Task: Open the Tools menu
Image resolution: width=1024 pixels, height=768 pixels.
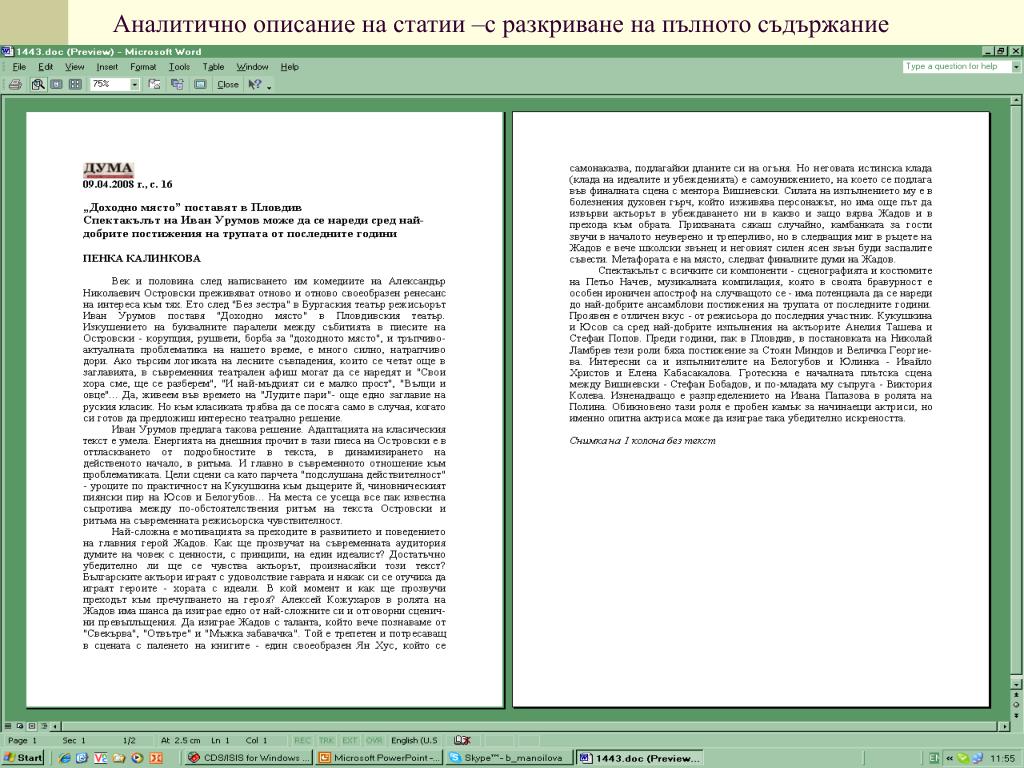Action: (x=179, y=67)
